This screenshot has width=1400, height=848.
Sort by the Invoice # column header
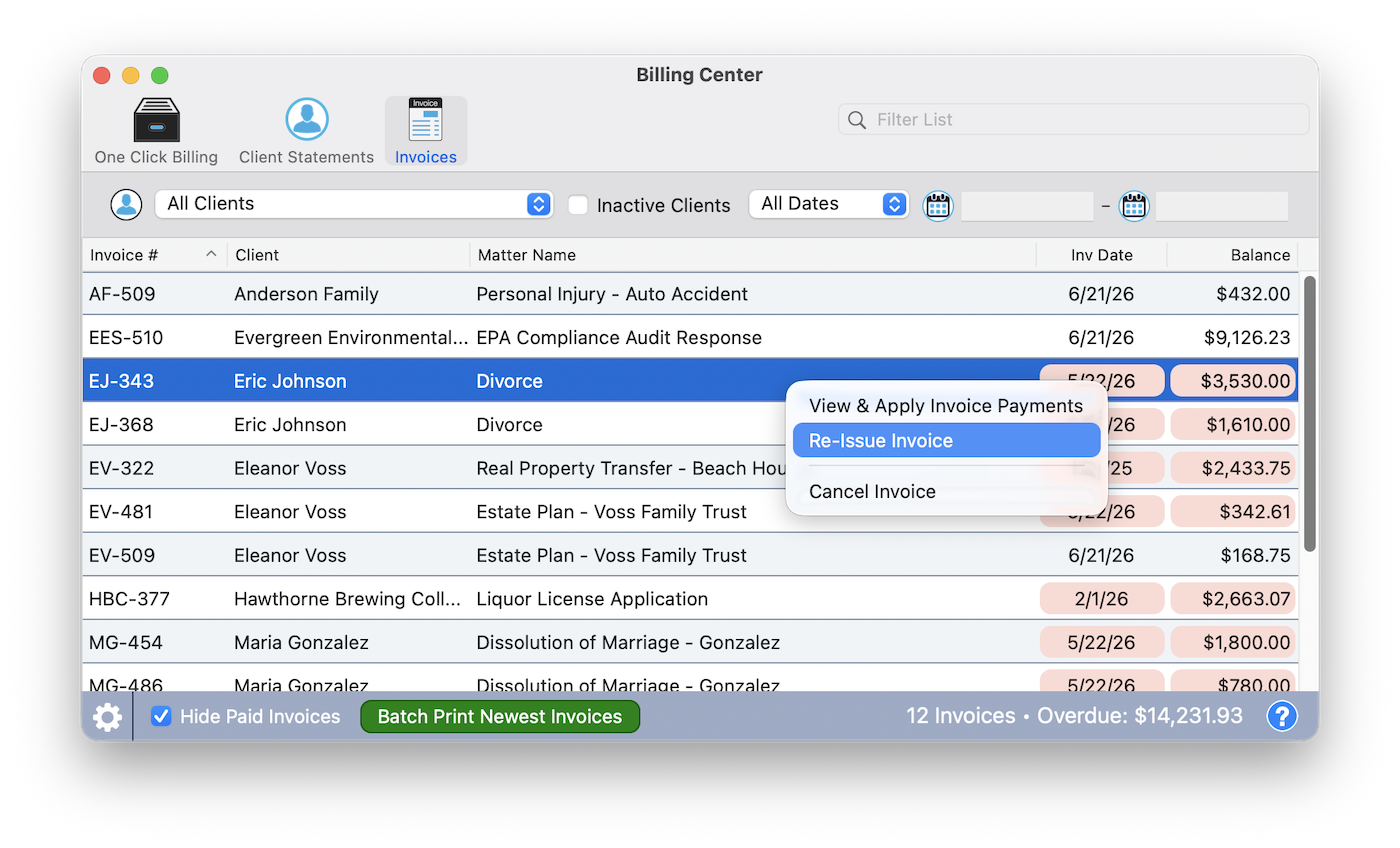pos(154,255)
